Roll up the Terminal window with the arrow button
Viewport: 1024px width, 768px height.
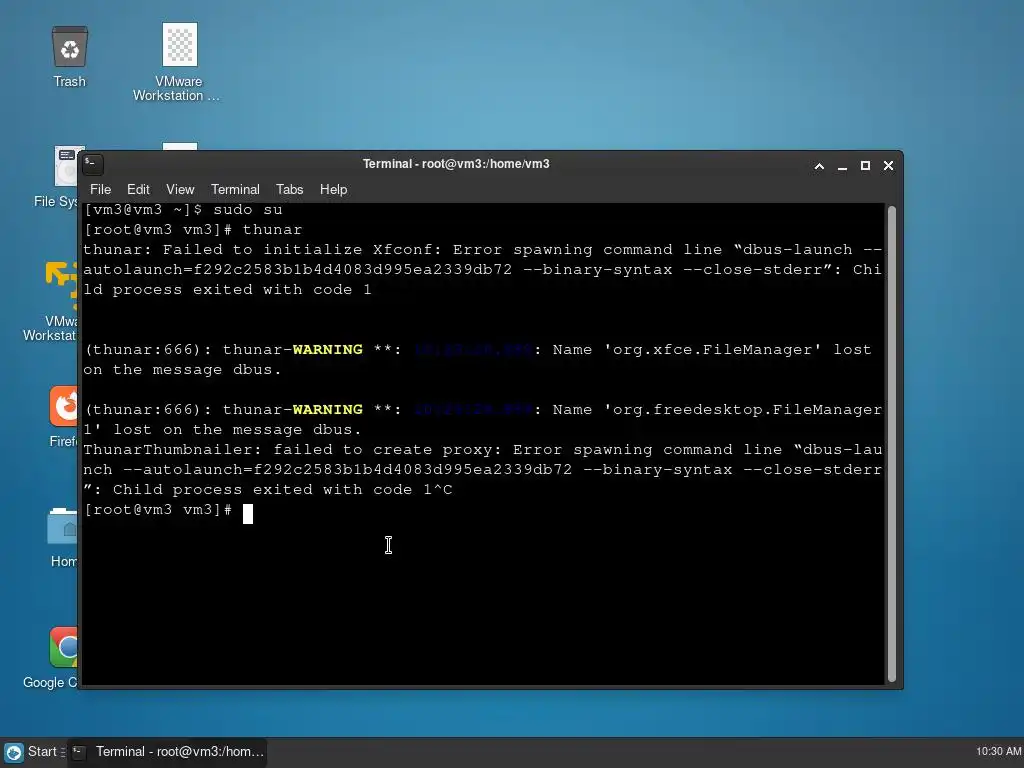pos(819,166)
